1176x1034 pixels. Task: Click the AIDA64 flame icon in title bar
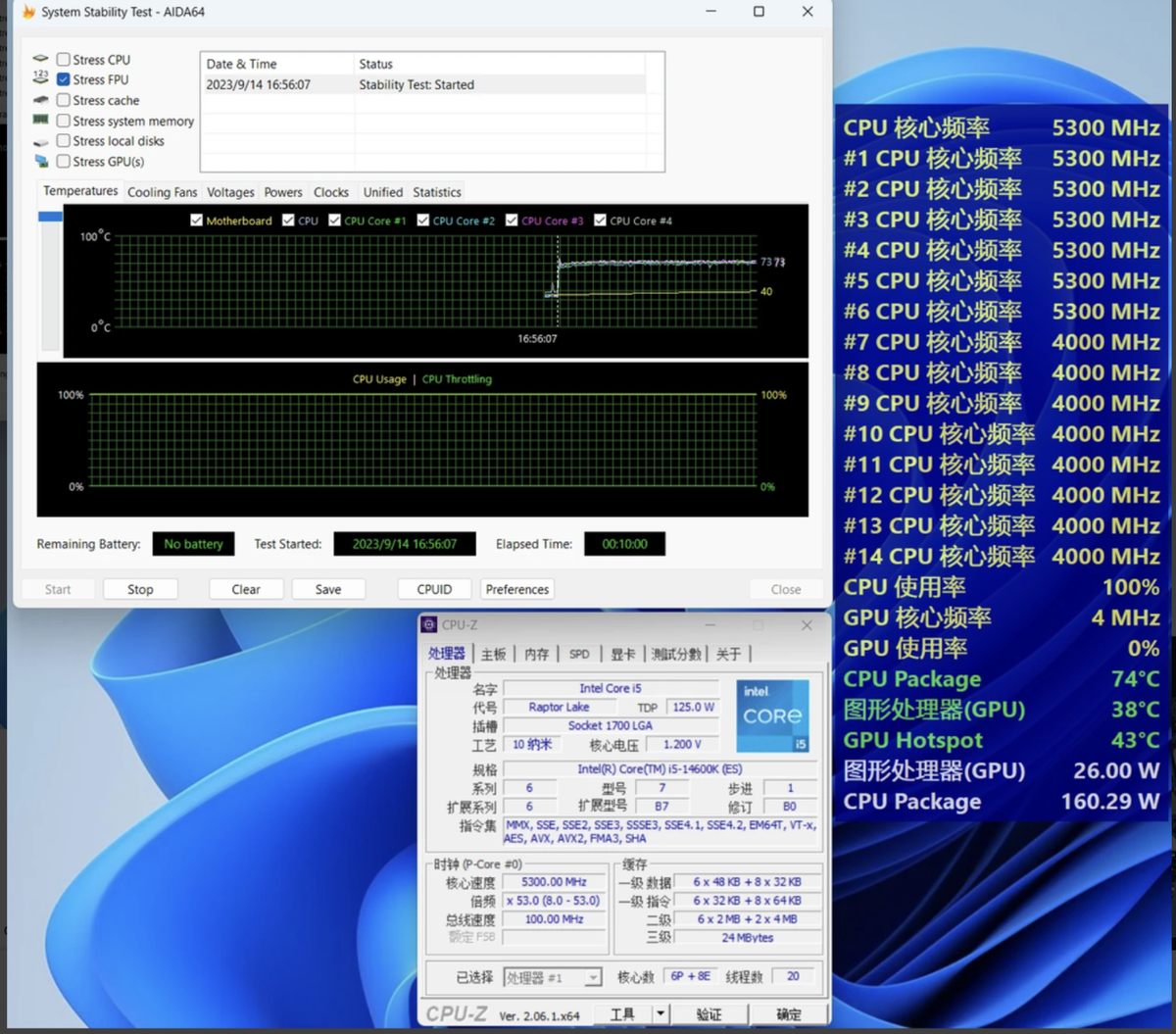tap(28, 12)
